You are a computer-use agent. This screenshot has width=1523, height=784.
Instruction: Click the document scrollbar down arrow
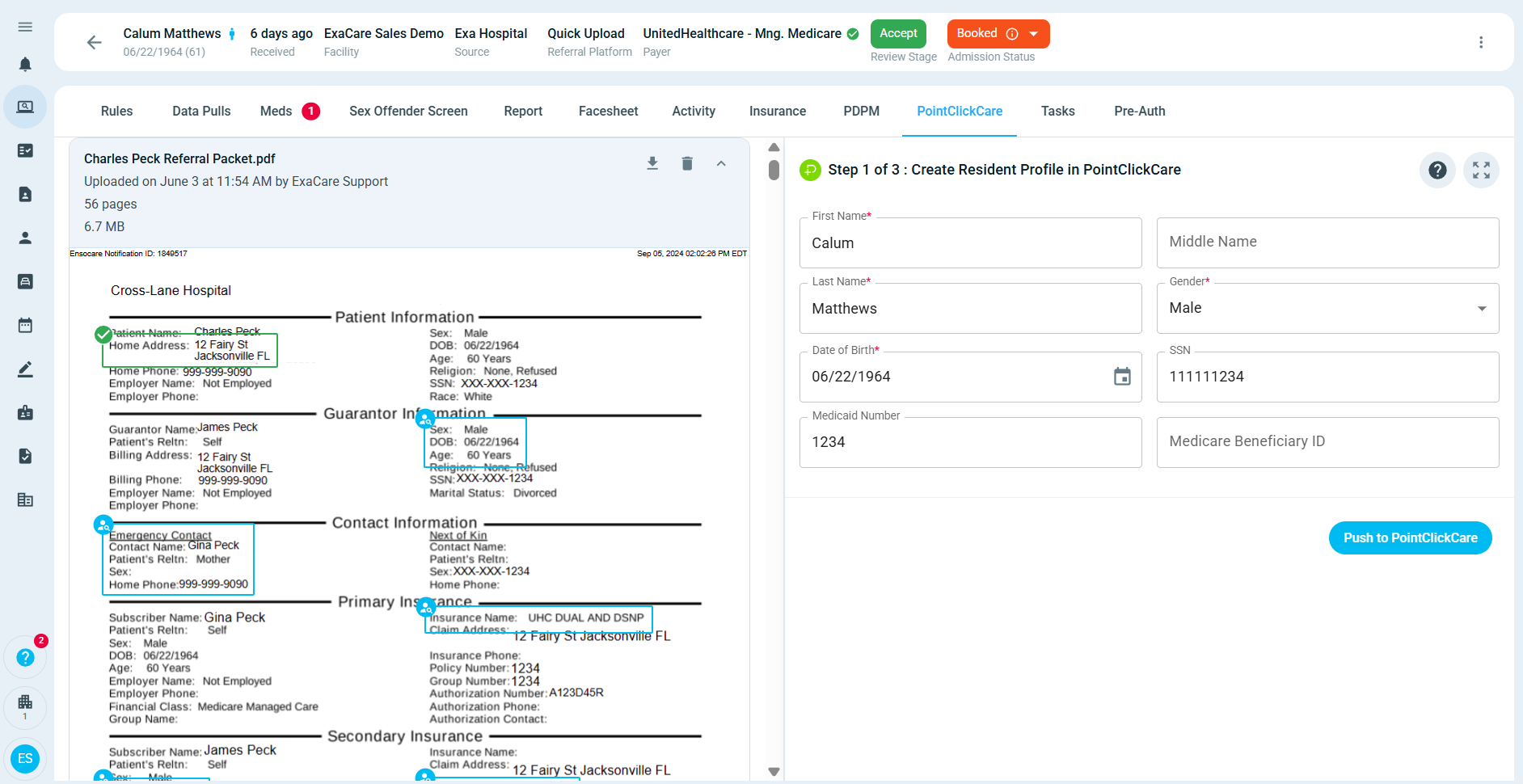point(774,772)
